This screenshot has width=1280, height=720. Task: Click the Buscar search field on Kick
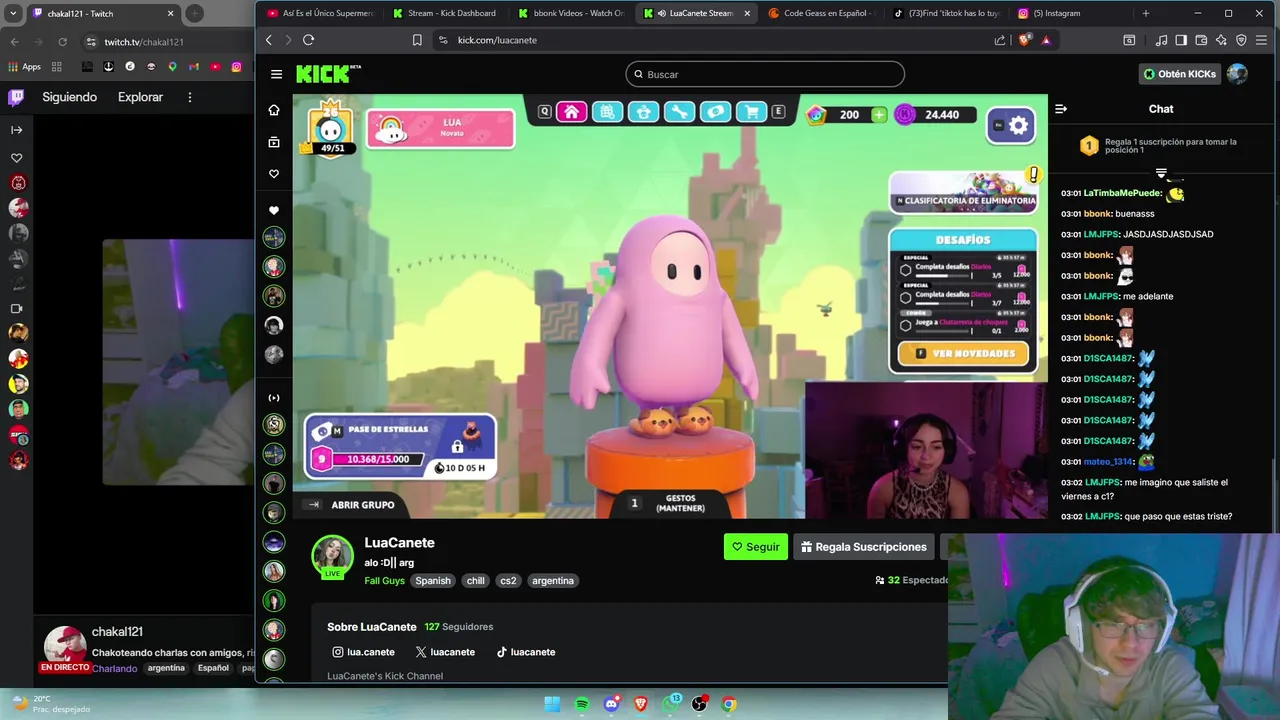pyautogui.click(x=765, y=74)
